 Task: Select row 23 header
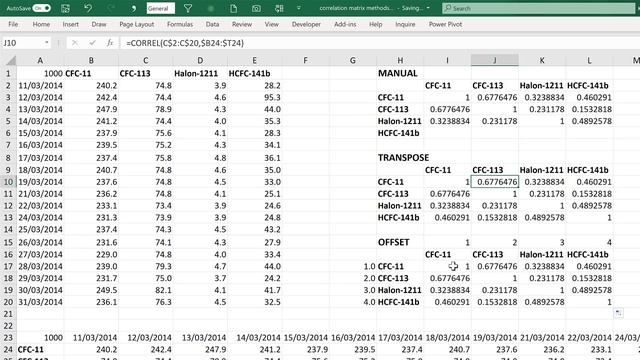point(8,338)
